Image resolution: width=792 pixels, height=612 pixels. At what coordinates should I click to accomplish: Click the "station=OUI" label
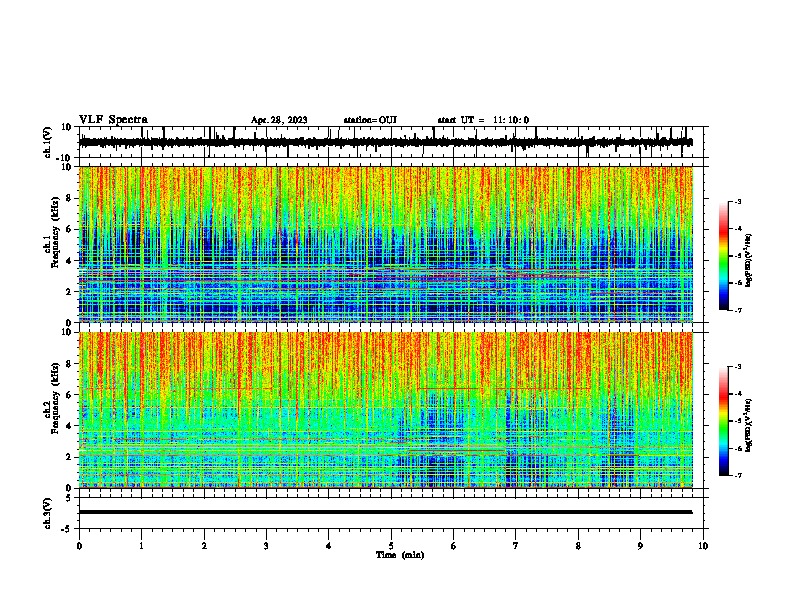coord(370,120)
